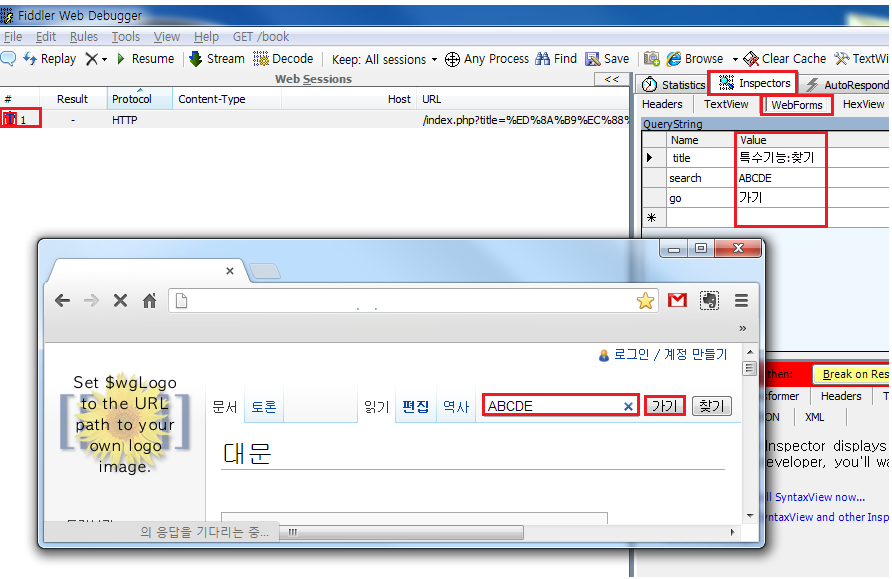Click the ABCDE search value cell
This screenshot has width=892, height=579.
point(780,178)
